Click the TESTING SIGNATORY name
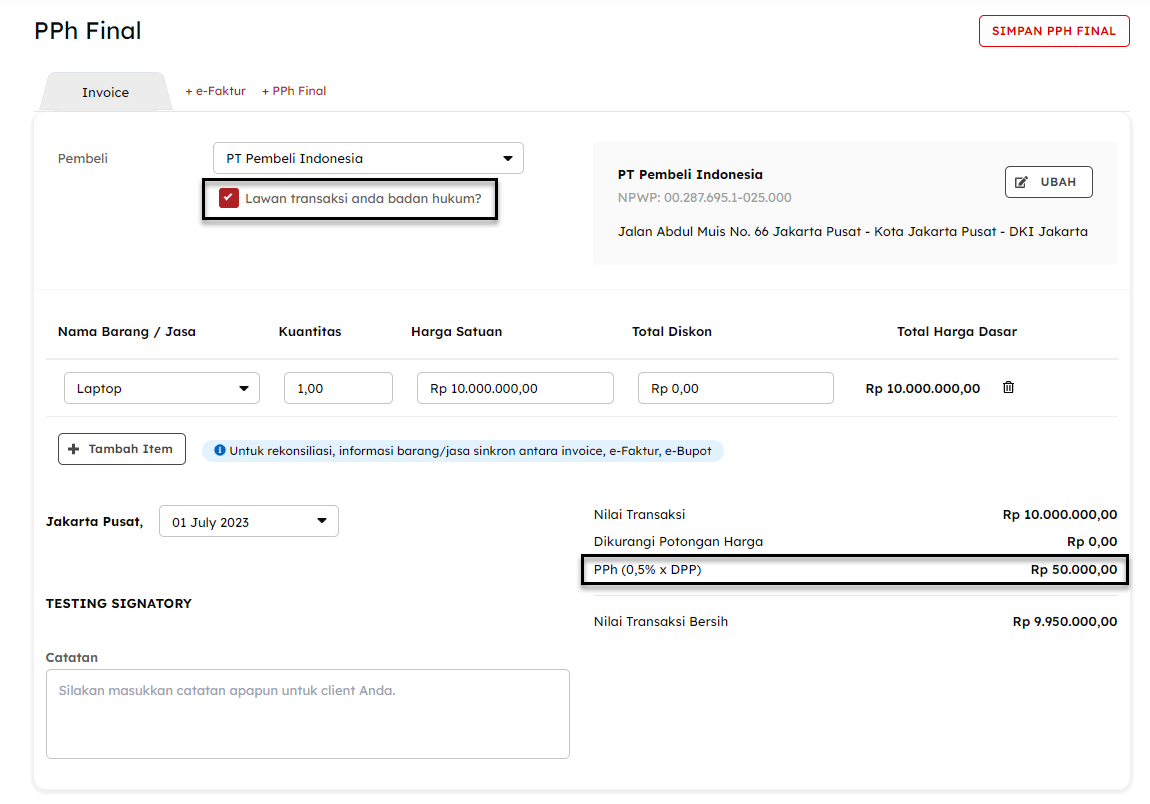The height and width of the screenshot is (804, 1150). 119,603
